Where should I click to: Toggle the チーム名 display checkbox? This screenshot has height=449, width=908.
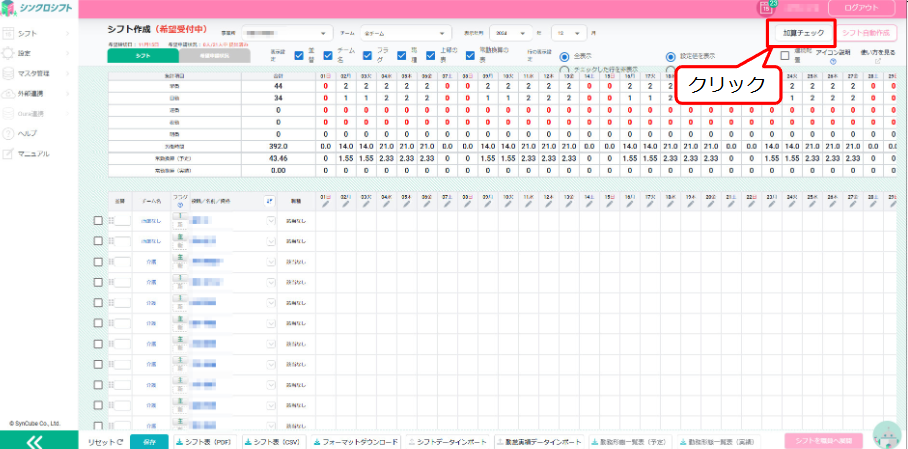click(x=328, y=56)
